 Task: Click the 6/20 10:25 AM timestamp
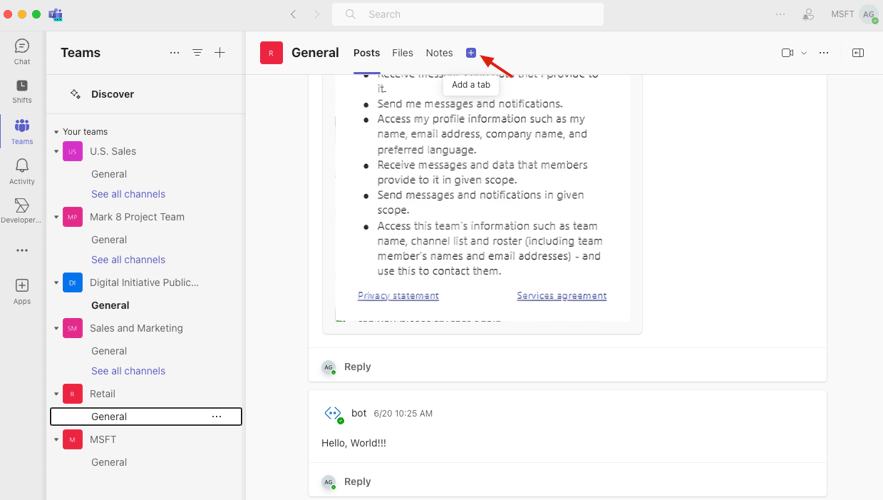tap(403, 414)
